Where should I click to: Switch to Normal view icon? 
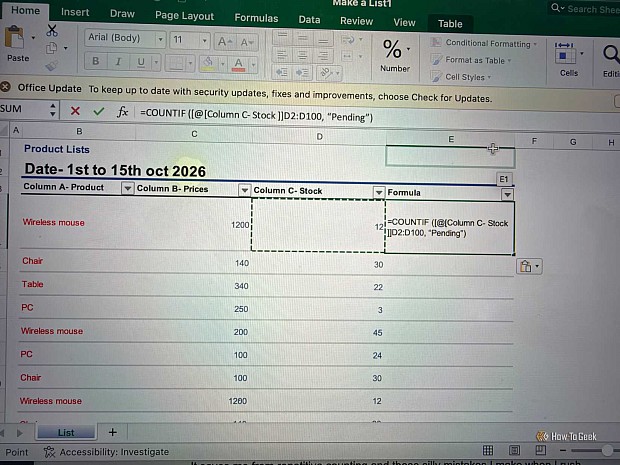coord(488,450)
